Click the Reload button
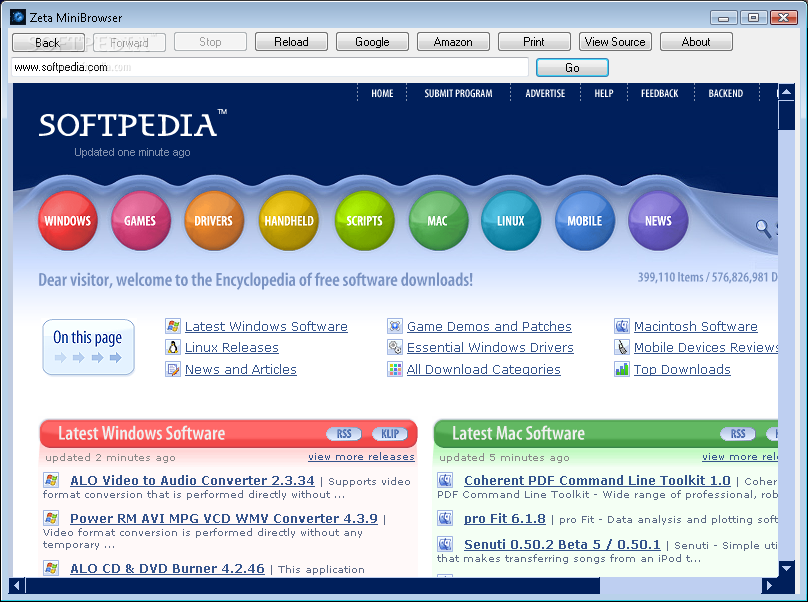The height and width of the screenshot is (602, 808). [x=291, y=42]
